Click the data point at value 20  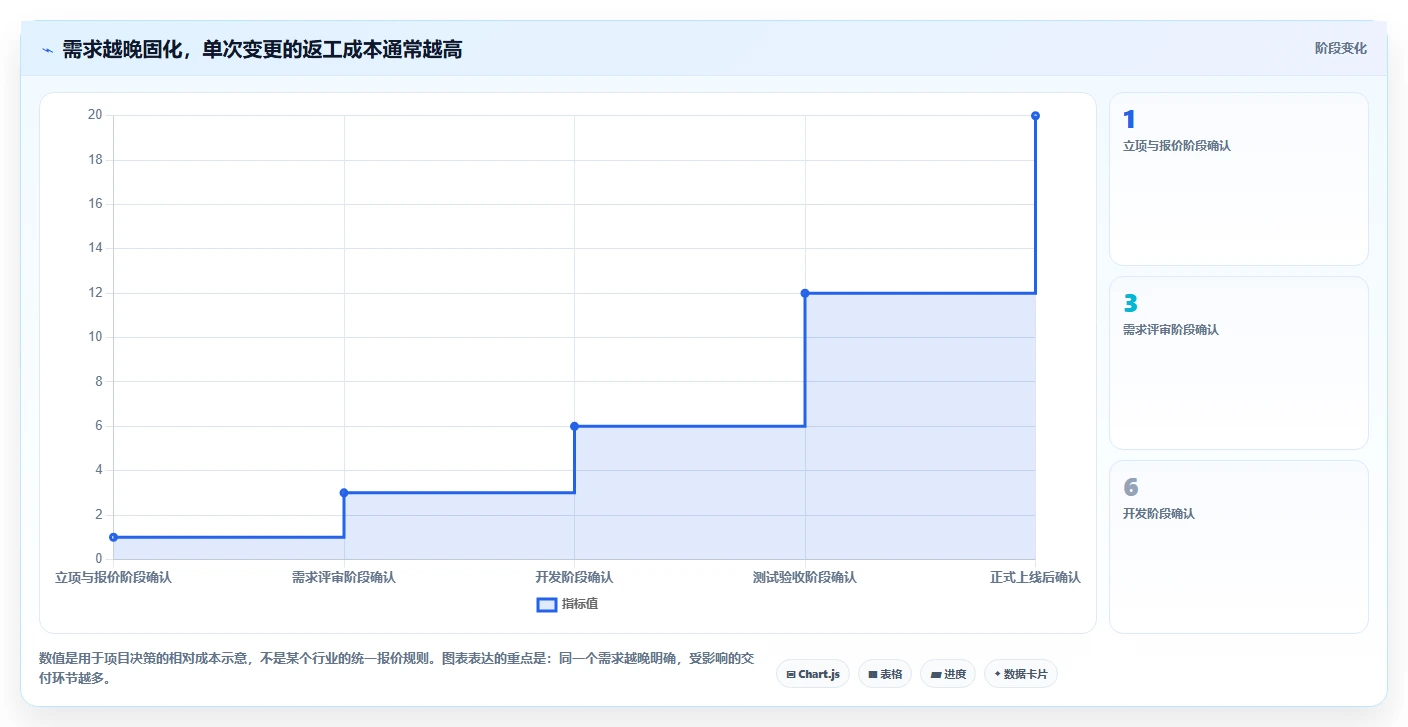pyautogui.click(x=1035, y=116)
